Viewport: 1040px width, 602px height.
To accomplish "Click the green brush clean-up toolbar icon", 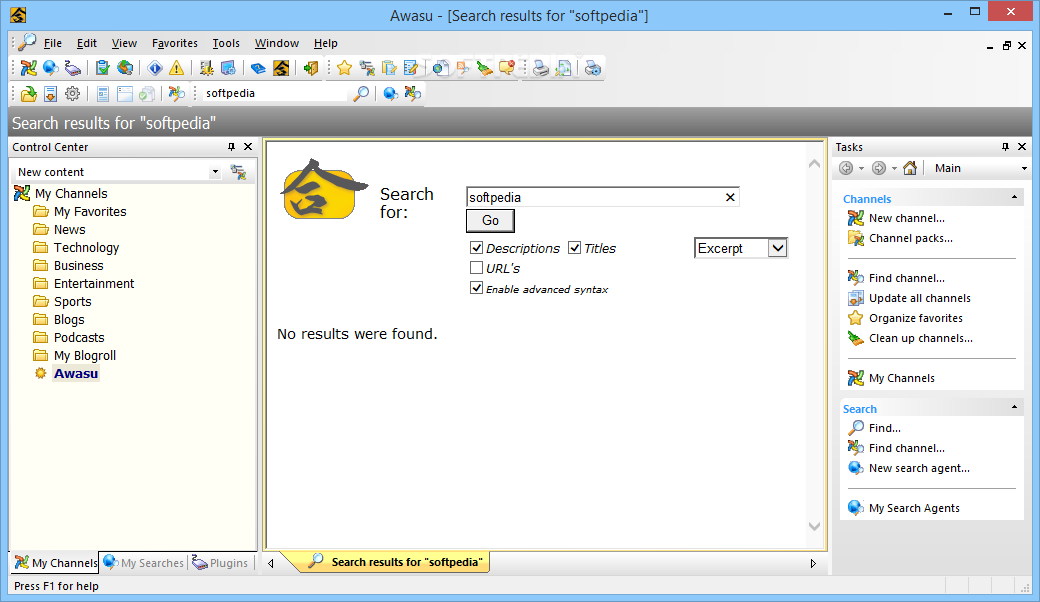I will pyautogui.click(x=485, y=68).
